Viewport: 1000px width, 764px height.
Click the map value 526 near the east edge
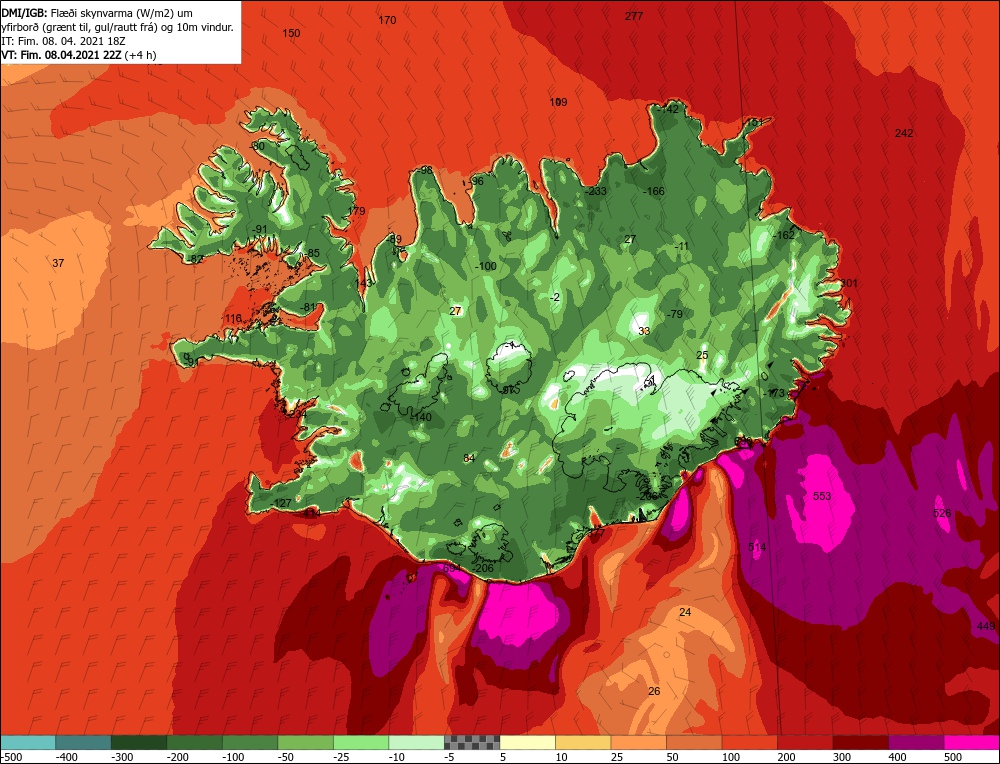point(942,513)
